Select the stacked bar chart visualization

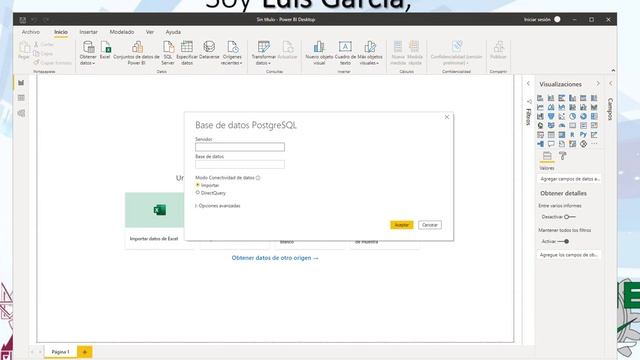pyautogui.click(x=540, y=98)
